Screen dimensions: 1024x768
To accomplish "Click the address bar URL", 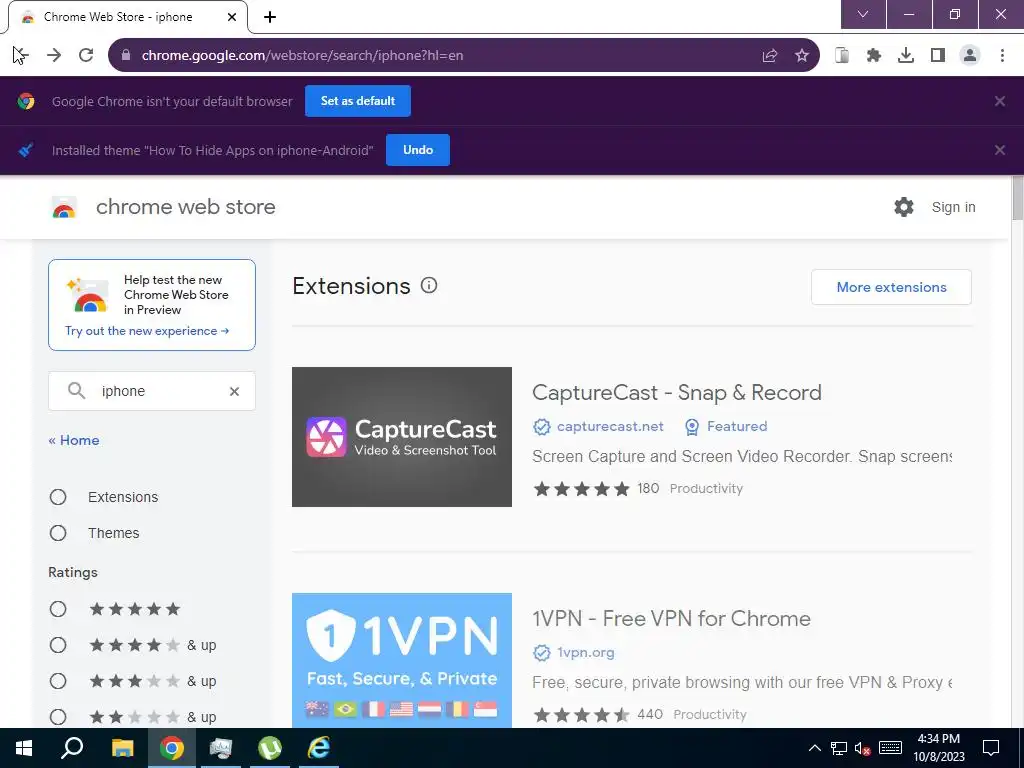I will [302, 56].
